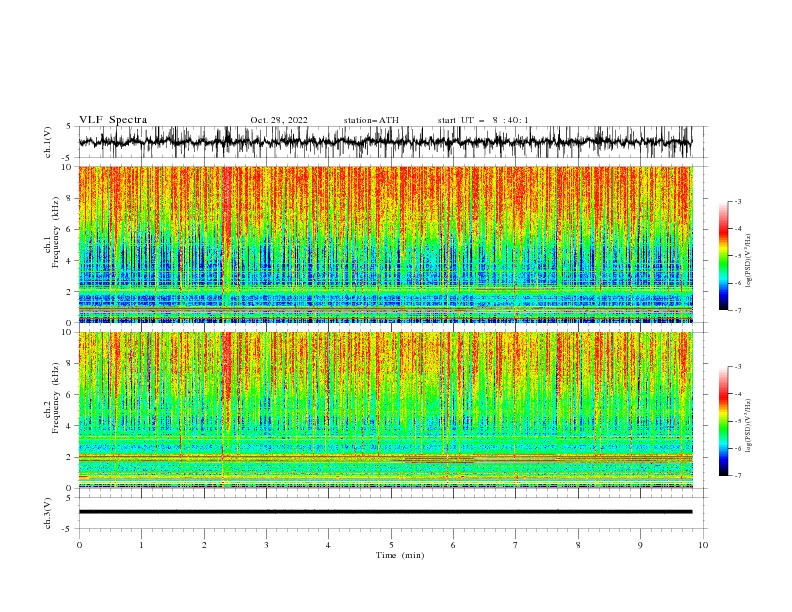
Task: Click the upper log(PSD) colorbar label
Action: [x=749, y=261]
